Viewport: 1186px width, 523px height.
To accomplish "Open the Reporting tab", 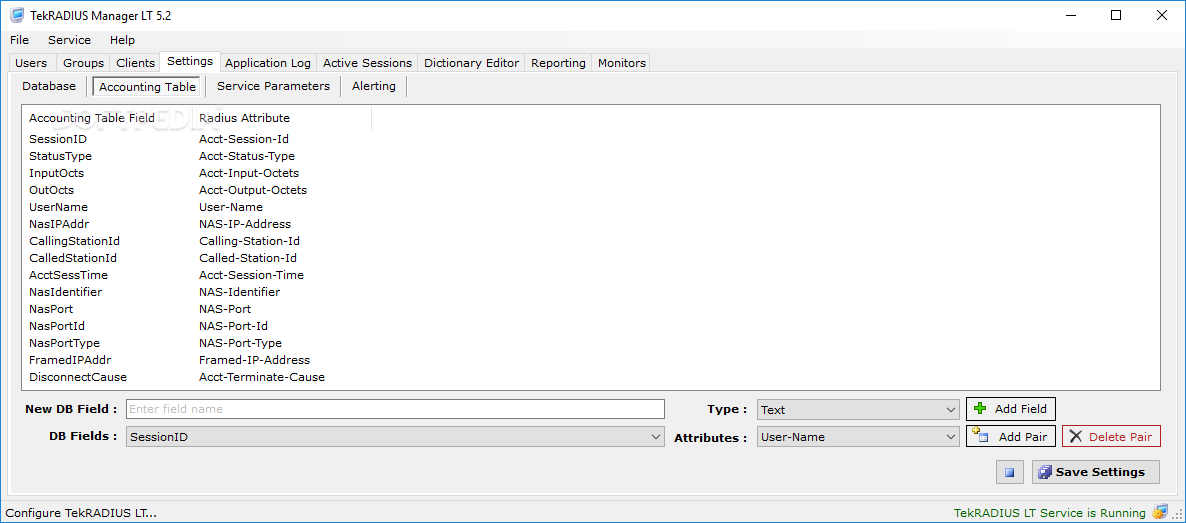I will [558, 63].
